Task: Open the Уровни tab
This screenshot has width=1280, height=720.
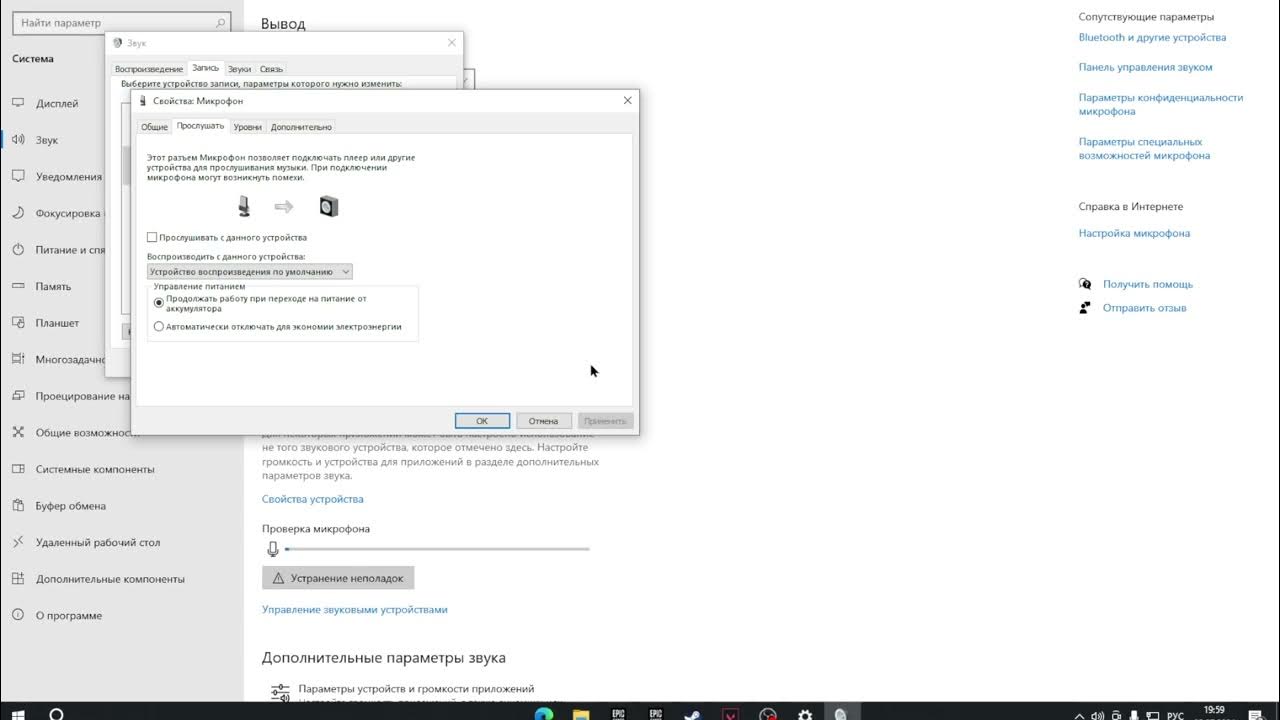Action: (248, 127)
